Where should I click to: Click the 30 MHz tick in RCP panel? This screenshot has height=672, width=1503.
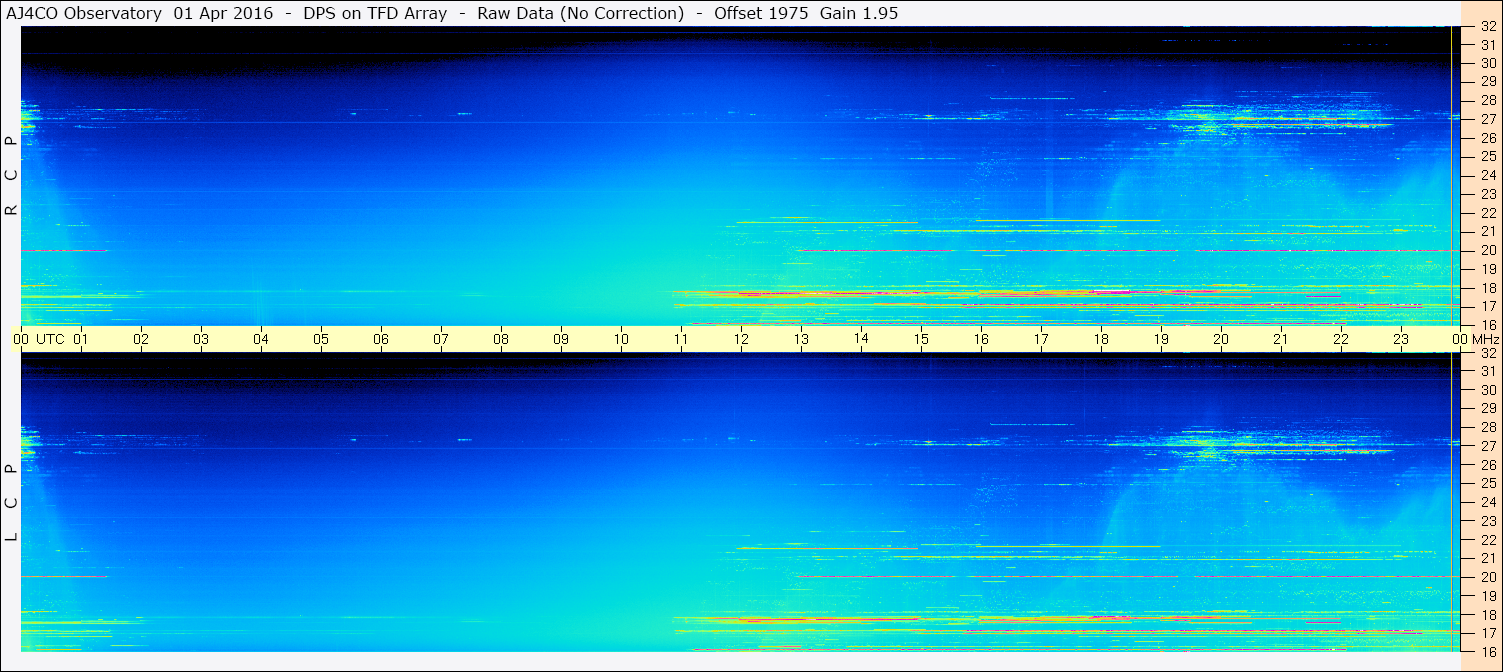pyautogui.click(x=1488, y=63)
